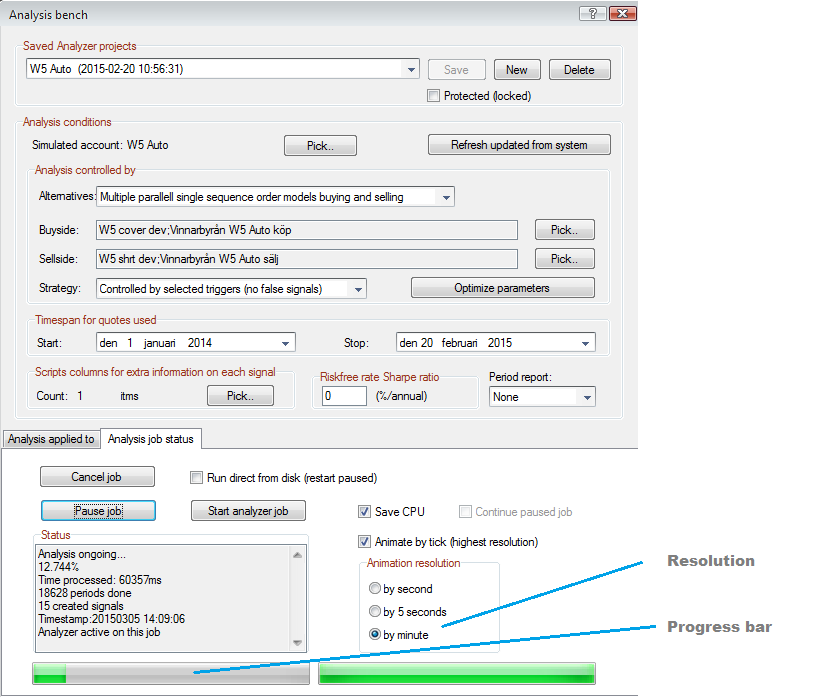Pick the Buyside order models

click(565, 230)
